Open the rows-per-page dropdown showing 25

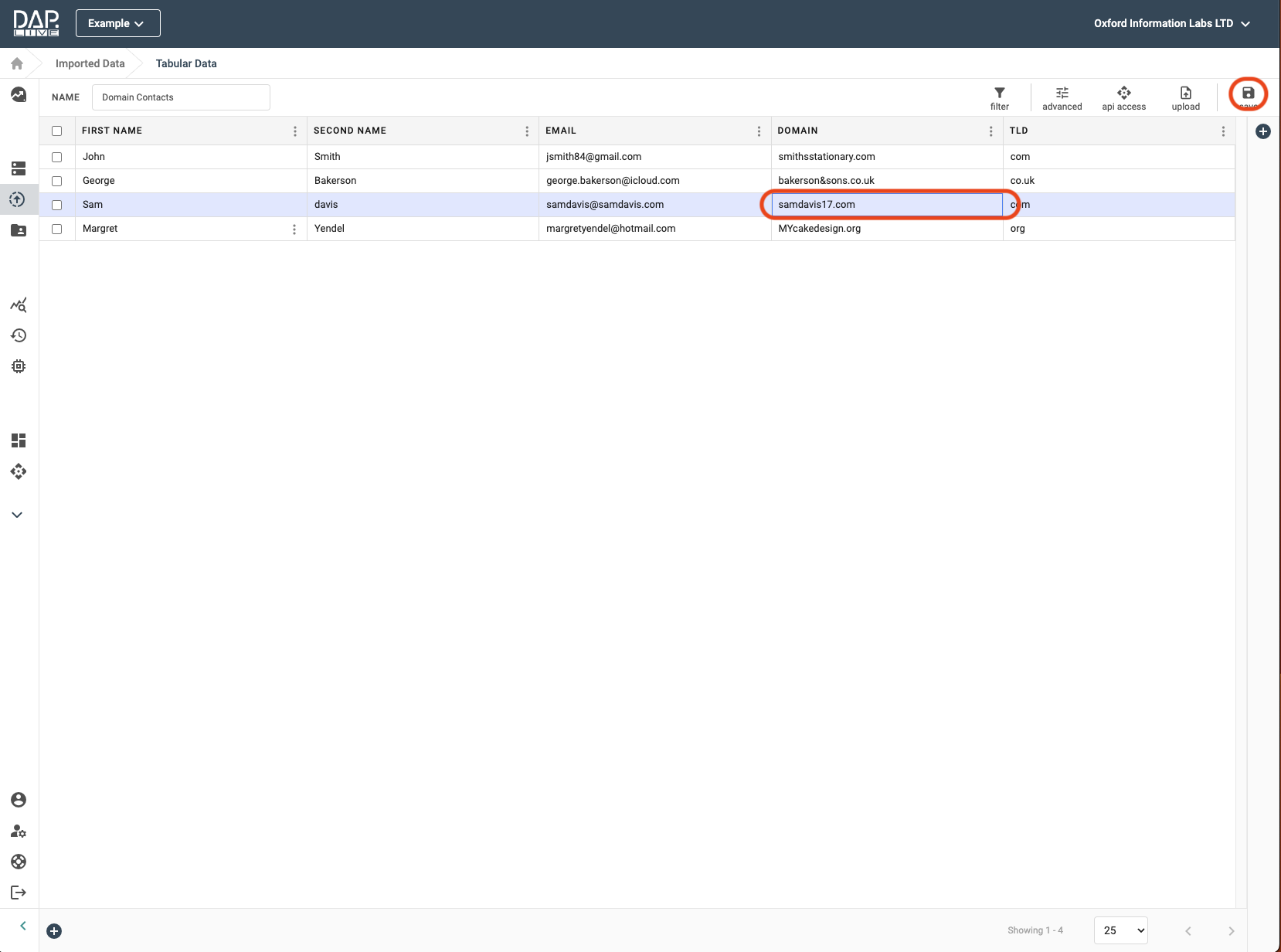tap(1120, 930)
